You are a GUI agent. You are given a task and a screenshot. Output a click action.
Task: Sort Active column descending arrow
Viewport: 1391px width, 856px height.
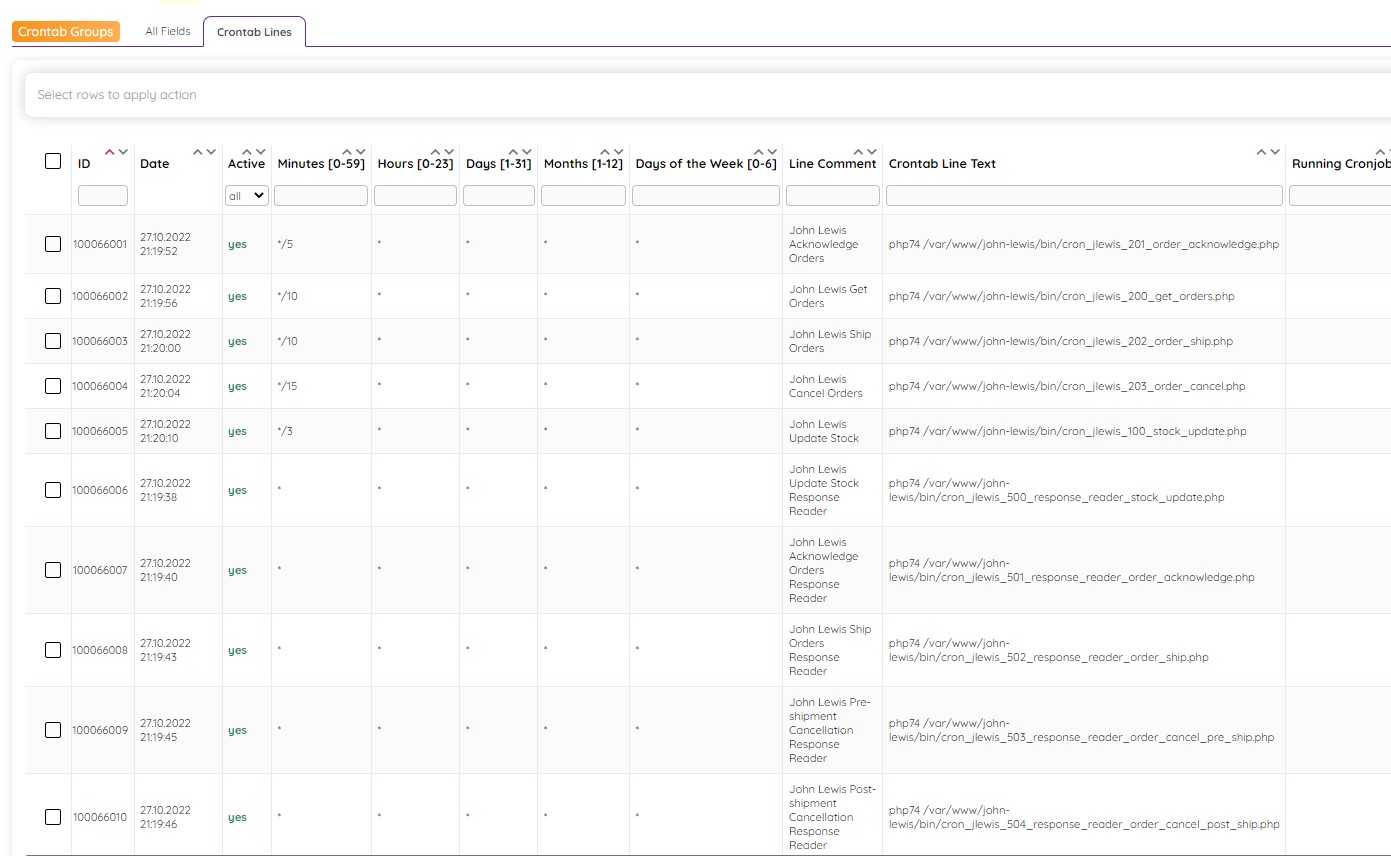[261, 152]
